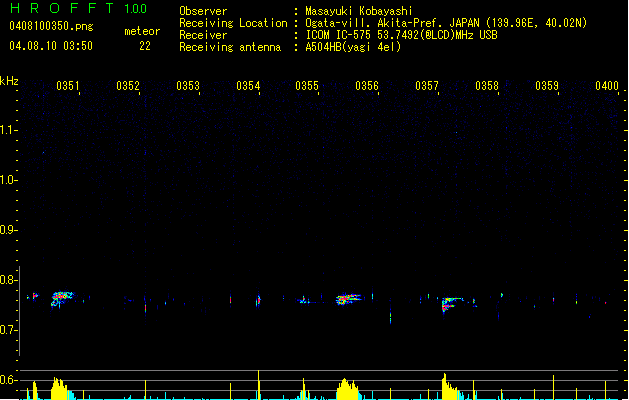
Task: Click the date stamp 04.08.10 03:50
Action: pos(51,46)
